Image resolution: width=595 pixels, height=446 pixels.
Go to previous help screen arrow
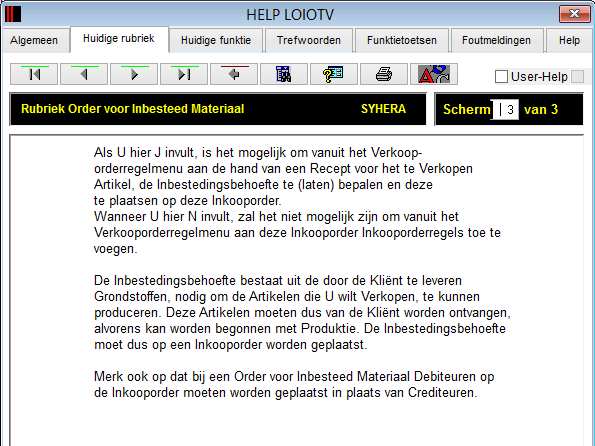point(84,74)
